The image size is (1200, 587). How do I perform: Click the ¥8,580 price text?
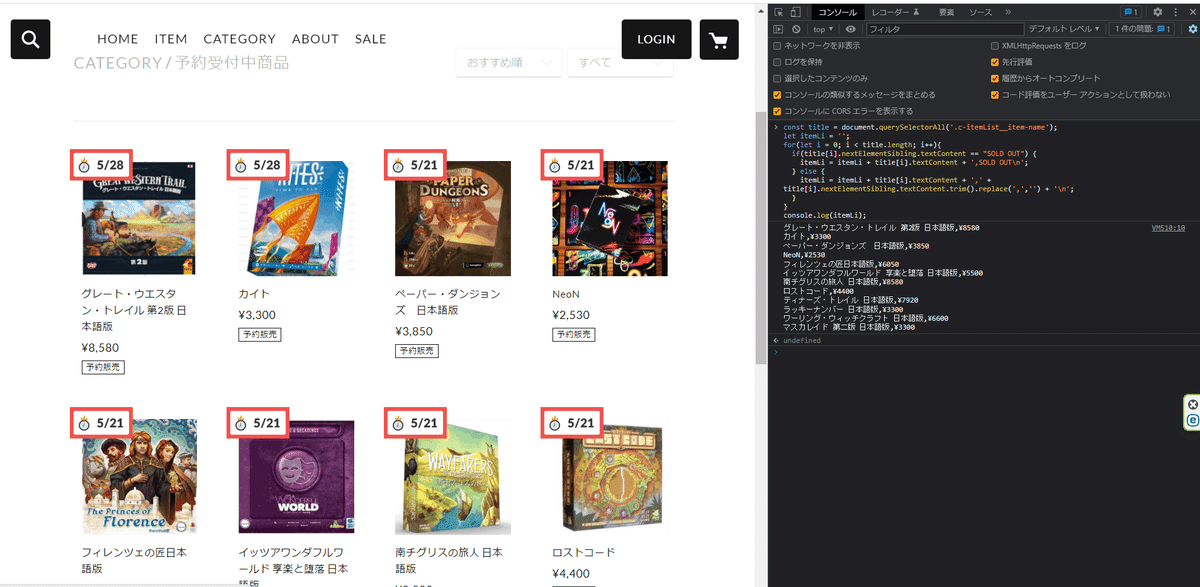pyautogui.click(x=100, y=348)
